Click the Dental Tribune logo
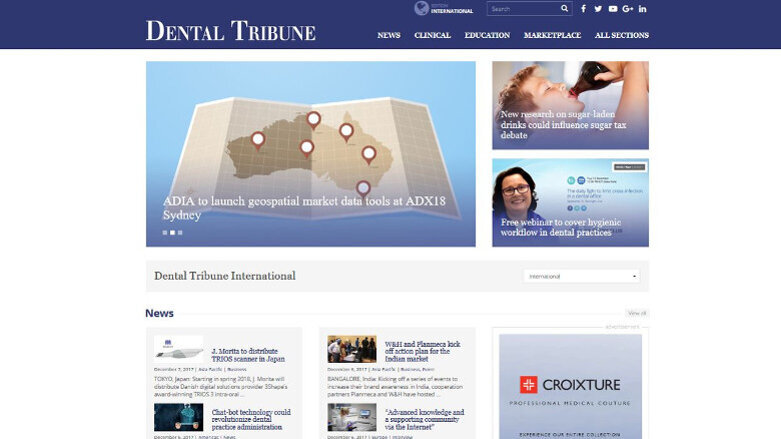781x439 pixels. 231,31
